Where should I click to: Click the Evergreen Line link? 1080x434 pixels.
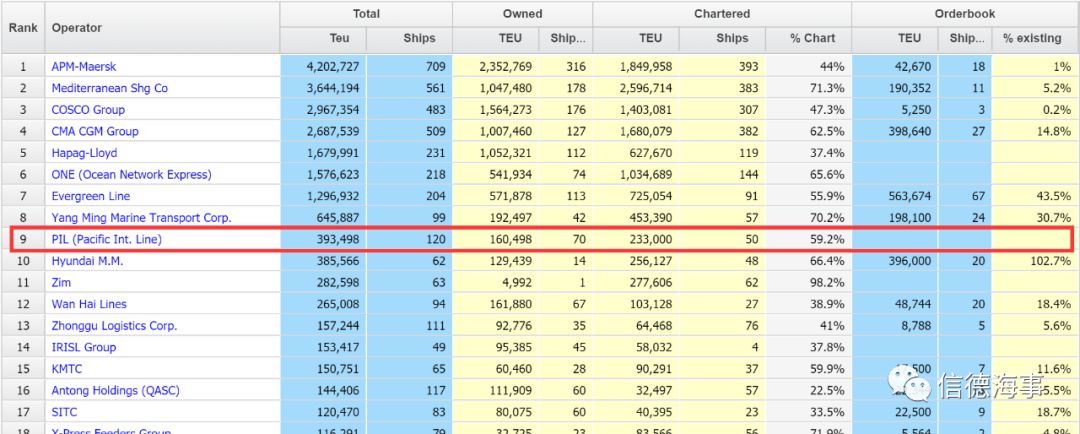pyautogui.click(x=91, y=196)
